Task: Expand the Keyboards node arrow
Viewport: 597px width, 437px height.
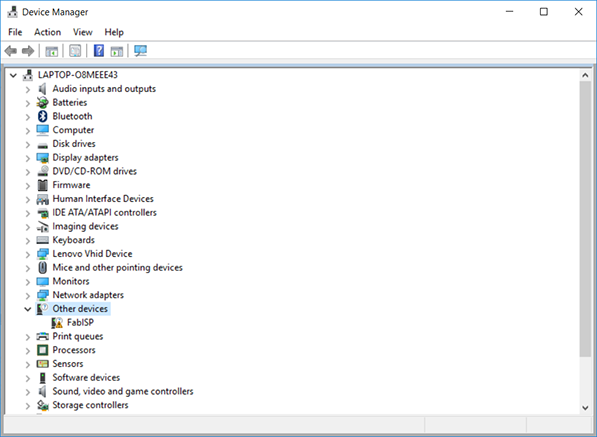Action: pyautogui.click(x=27, y=241)
